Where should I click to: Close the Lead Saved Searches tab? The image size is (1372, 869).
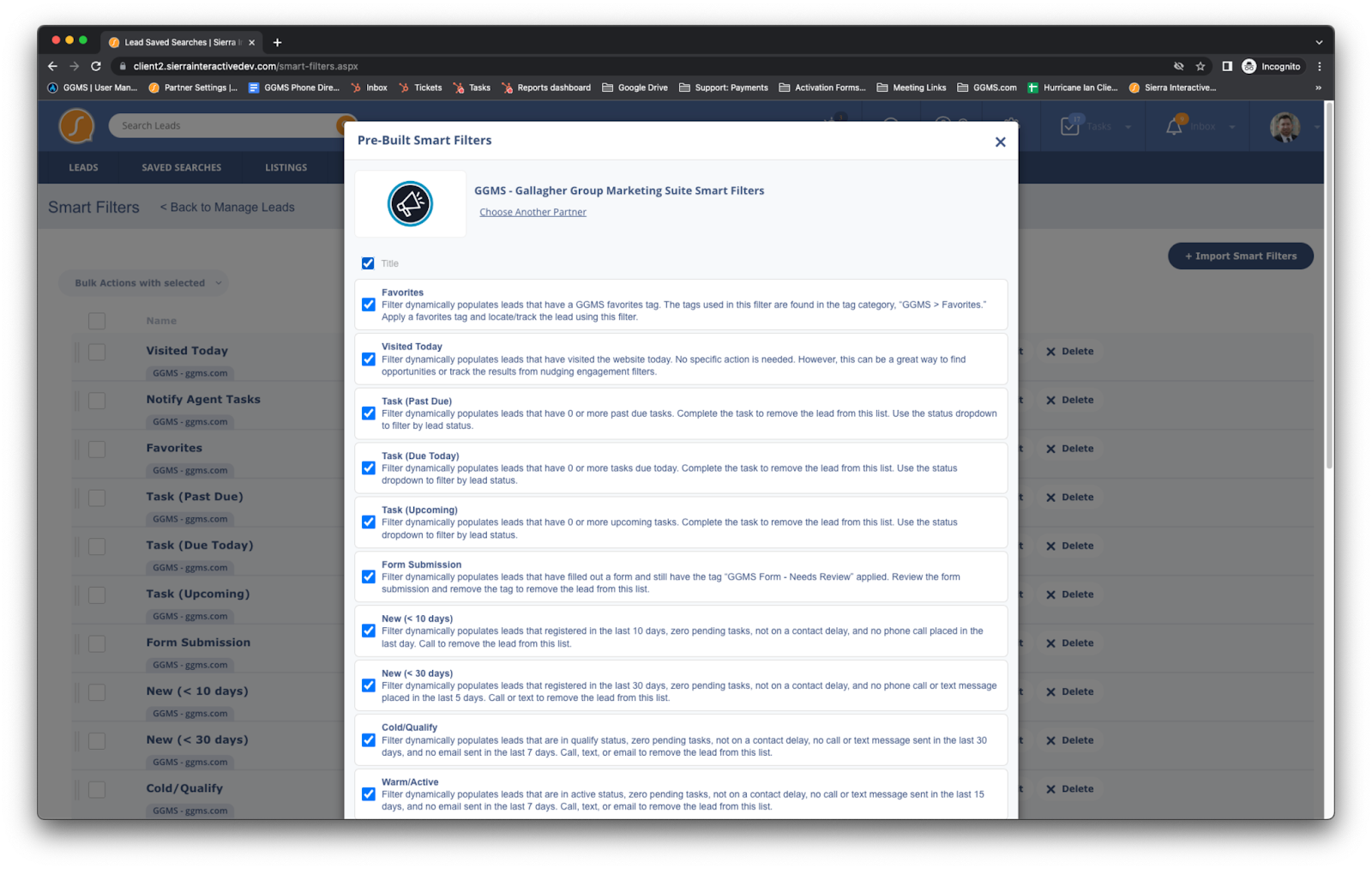click(252, 42)
